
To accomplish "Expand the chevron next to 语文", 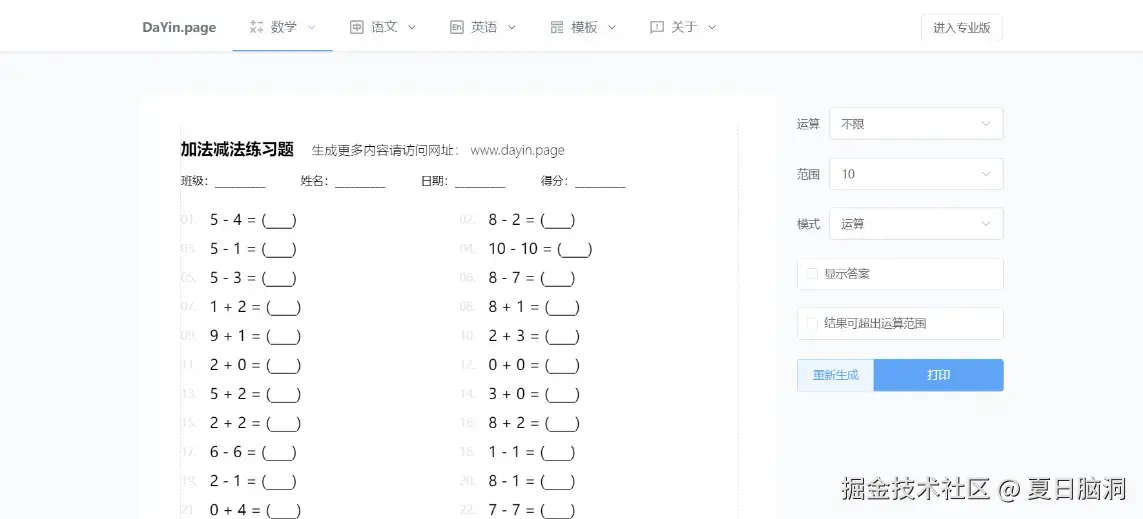I will coord(411,27).
